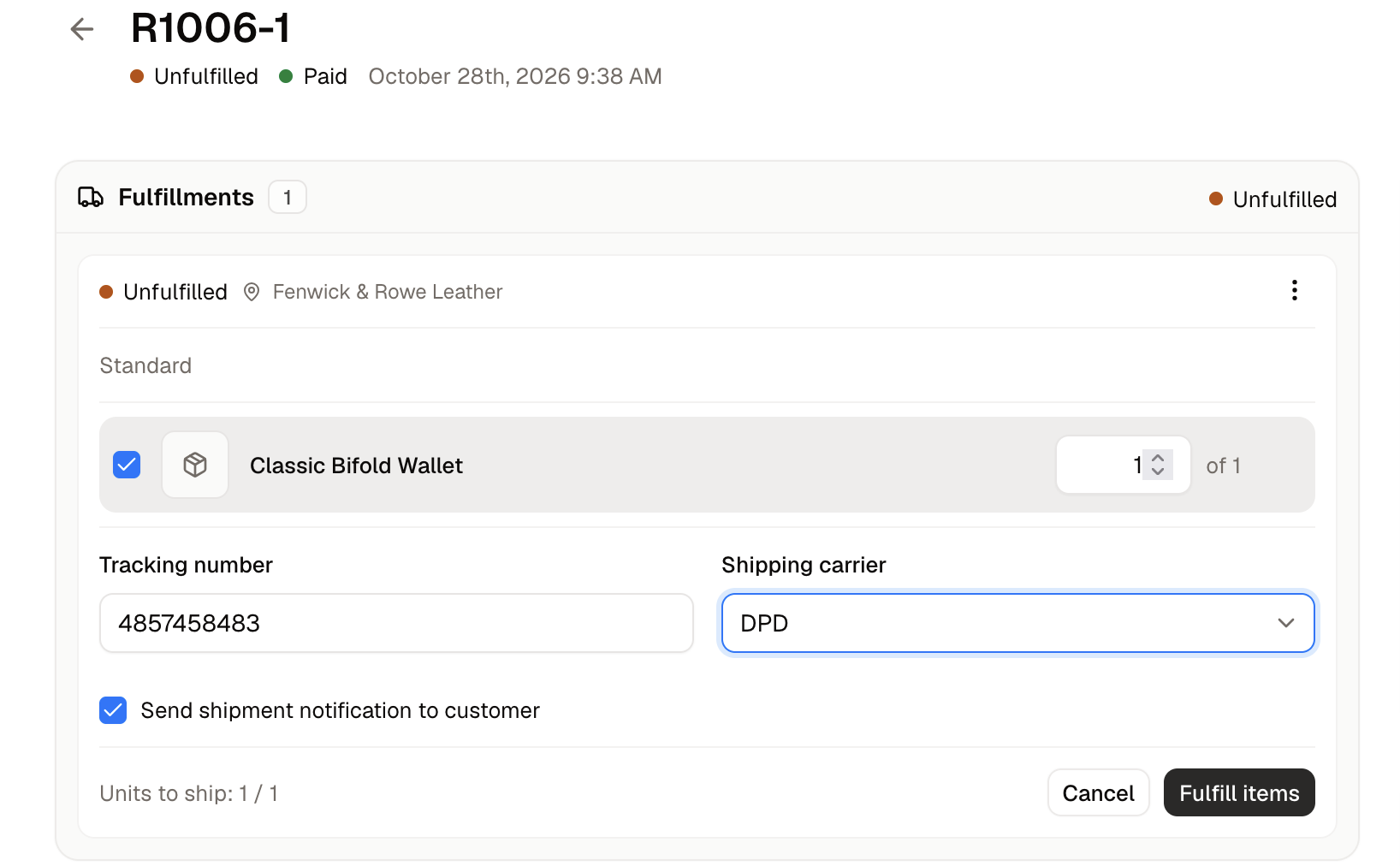The height and width of the screenshot is (866, 1400).
Task: Click the Fenwick & Rowe Leather location text
Action: tap(388, 292)
